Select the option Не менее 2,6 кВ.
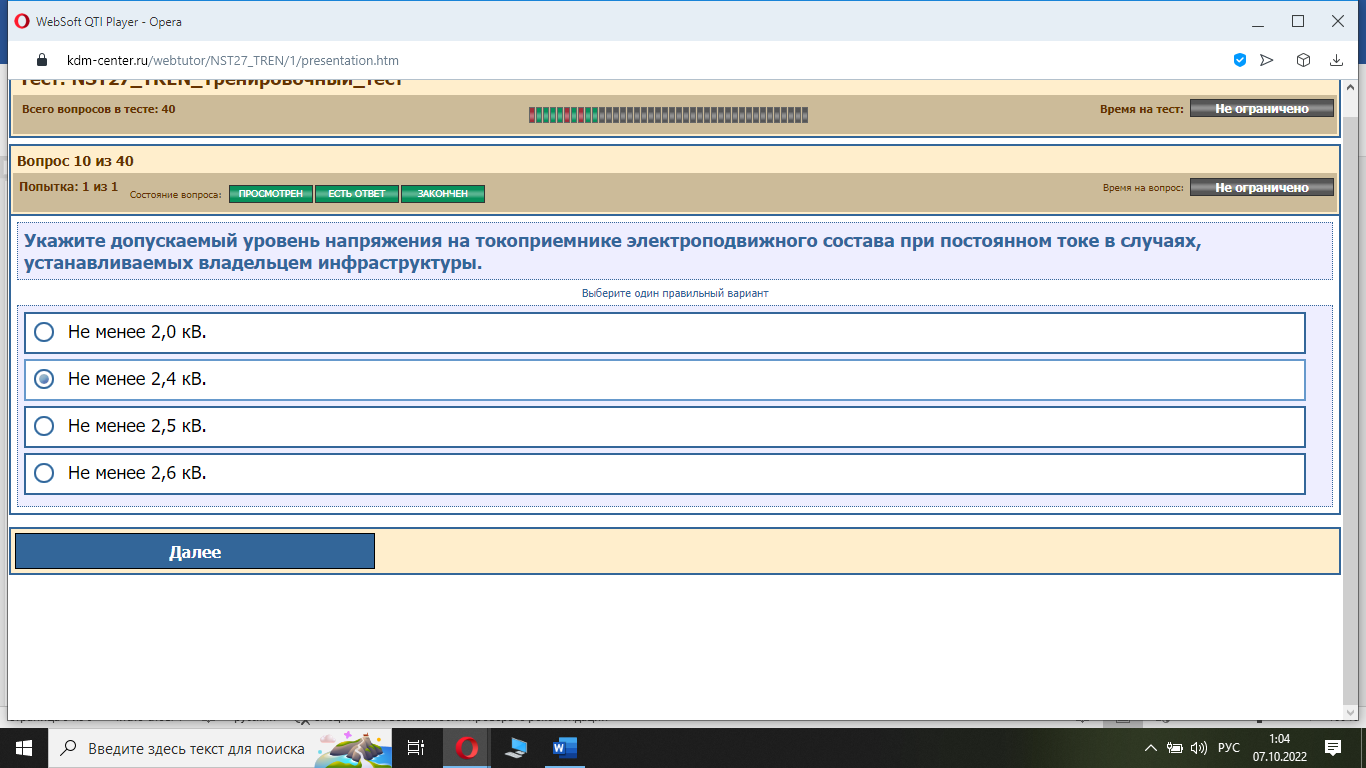 pos(665,473)
